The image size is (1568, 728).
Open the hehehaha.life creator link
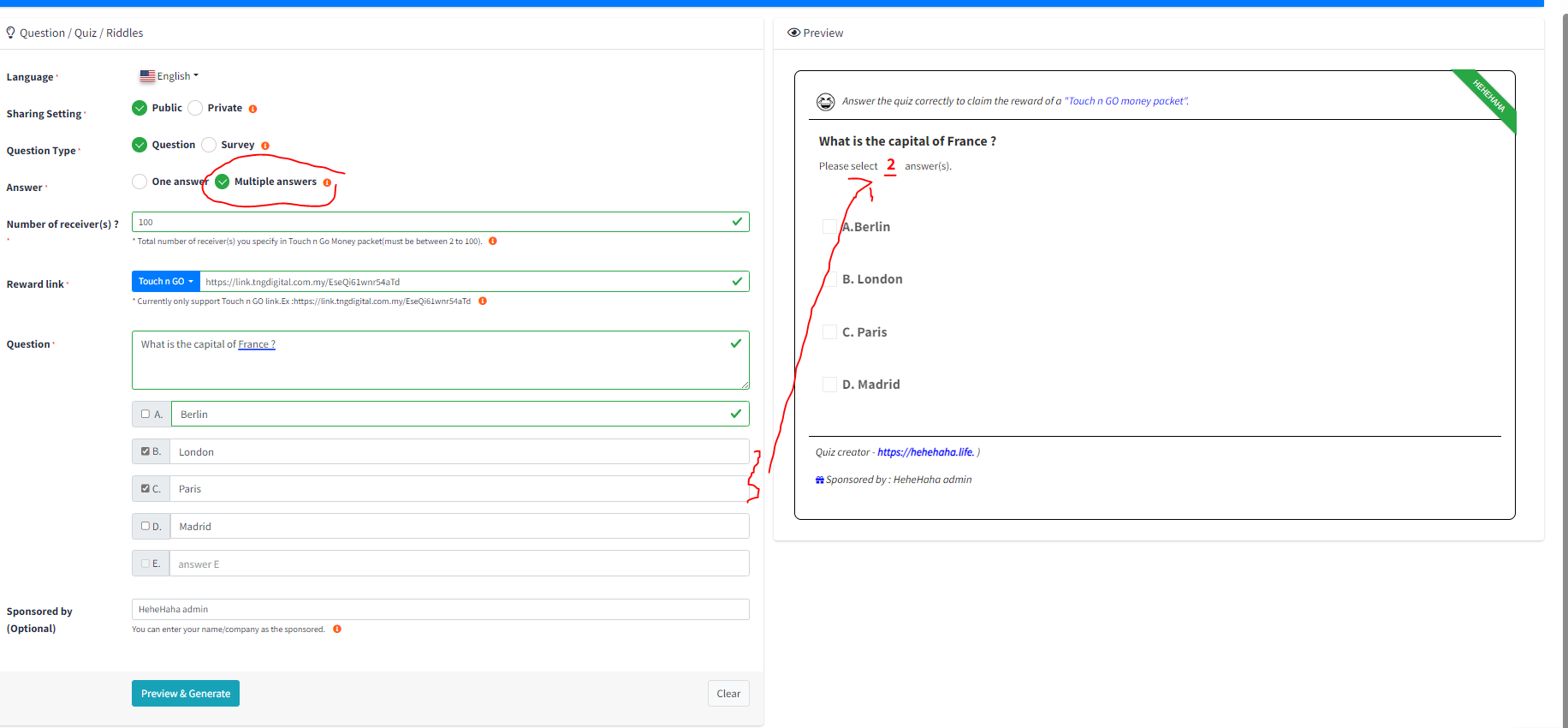tap(925, 452)
